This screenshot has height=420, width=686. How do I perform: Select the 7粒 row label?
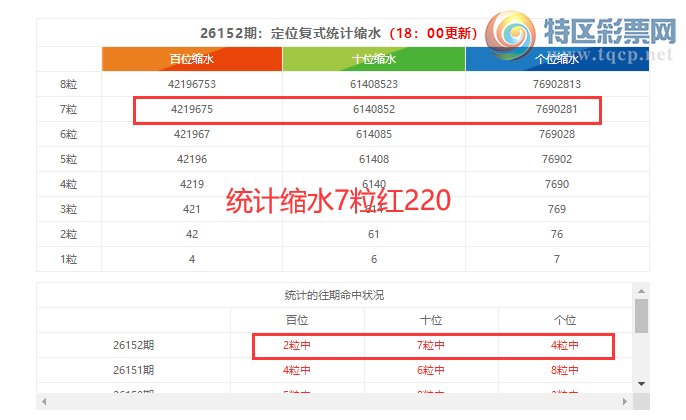(69, 109)
